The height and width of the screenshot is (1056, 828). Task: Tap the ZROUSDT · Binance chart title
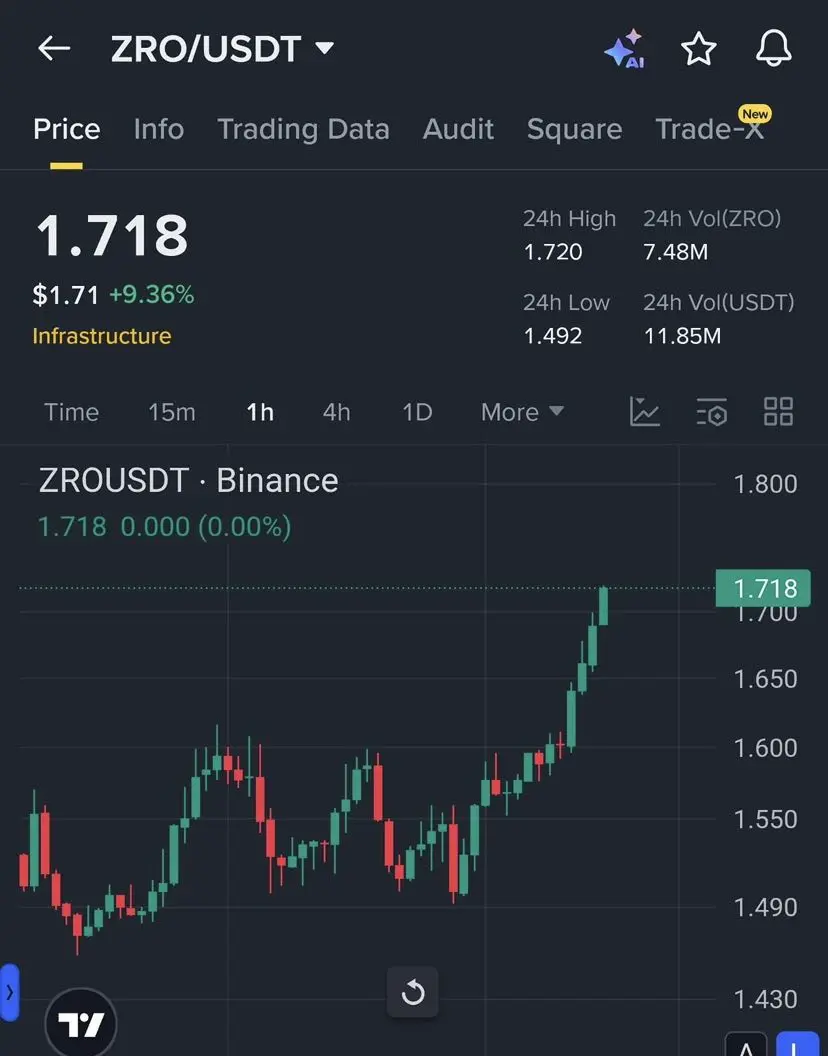[189, 481]
